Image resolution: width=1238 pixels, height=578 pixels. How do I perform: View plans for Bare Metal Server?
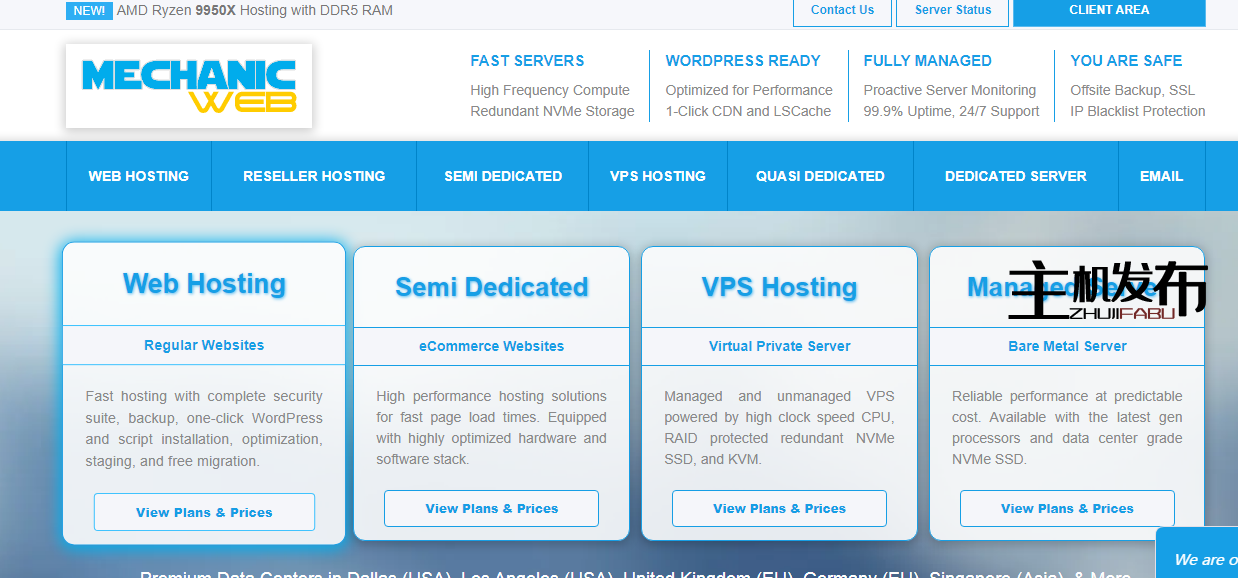click(x=1067, y=508)
